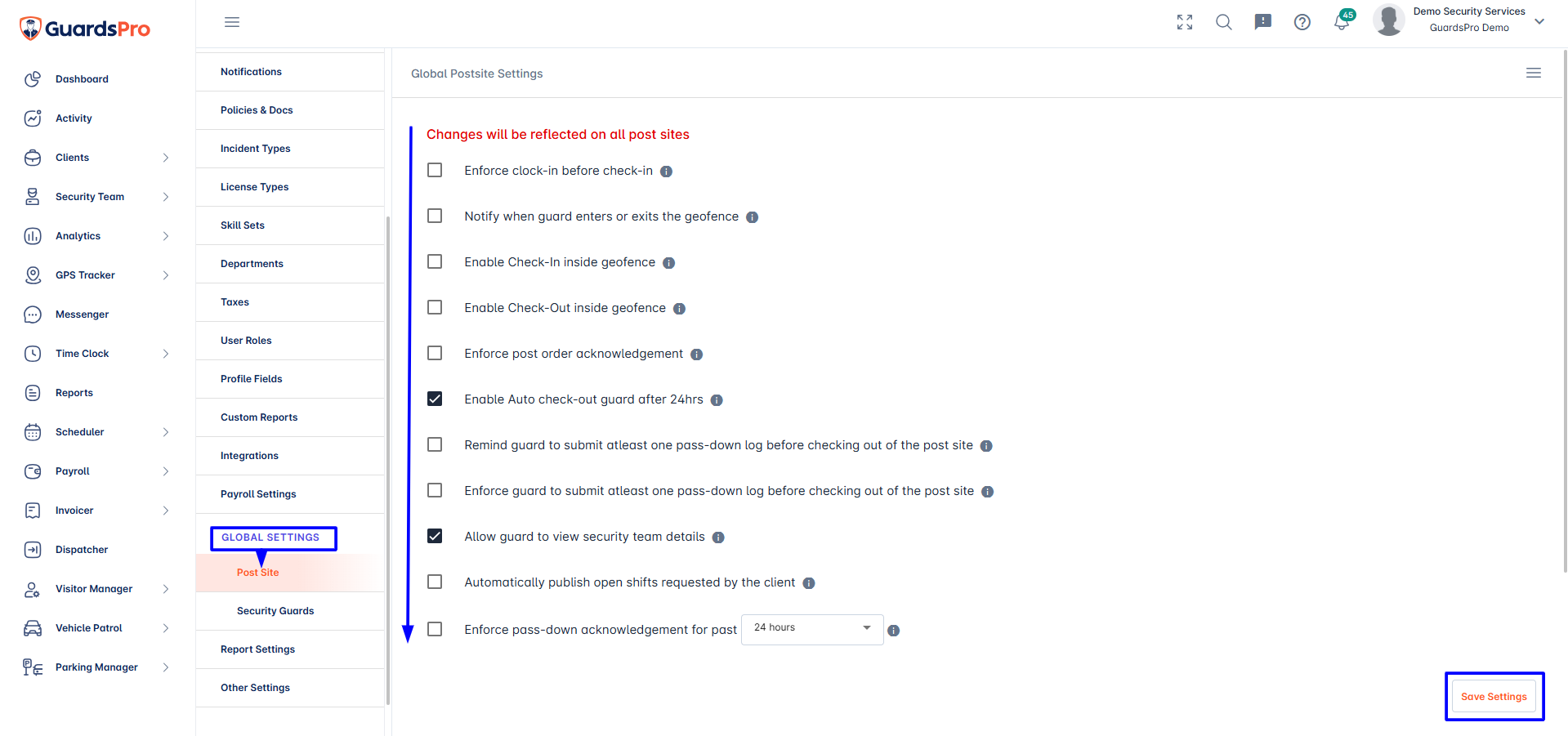Uncheck Enable Auto check-out guard after 24hrs
Screen dimensions: 1568x736
coord(435,399)
